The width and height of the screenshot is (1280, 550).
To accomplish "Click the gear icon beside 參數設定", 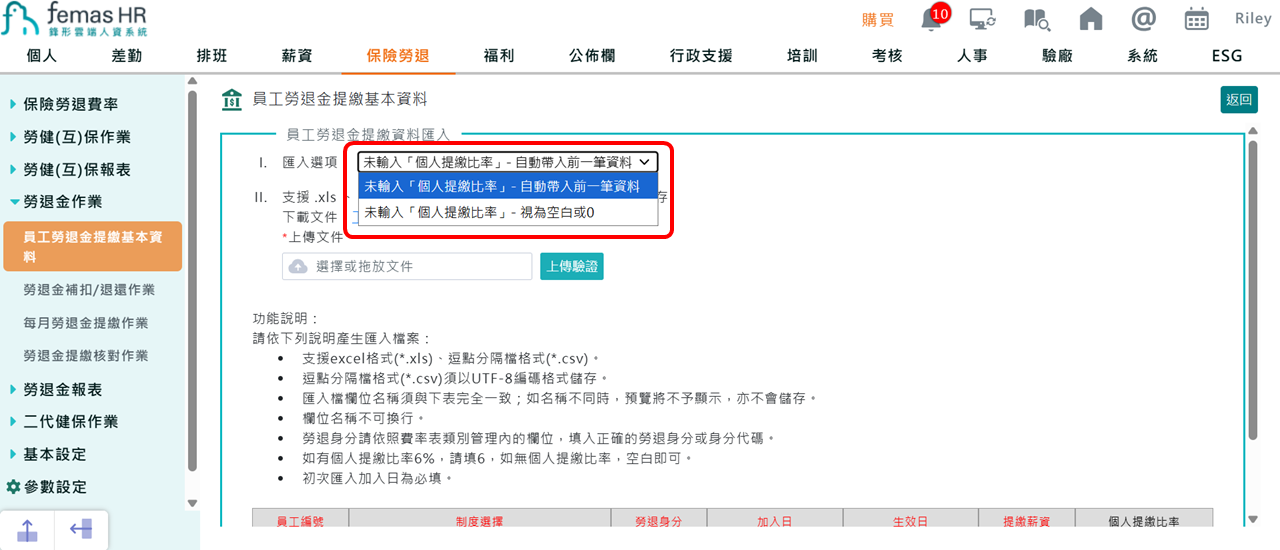I will (13, 487).
